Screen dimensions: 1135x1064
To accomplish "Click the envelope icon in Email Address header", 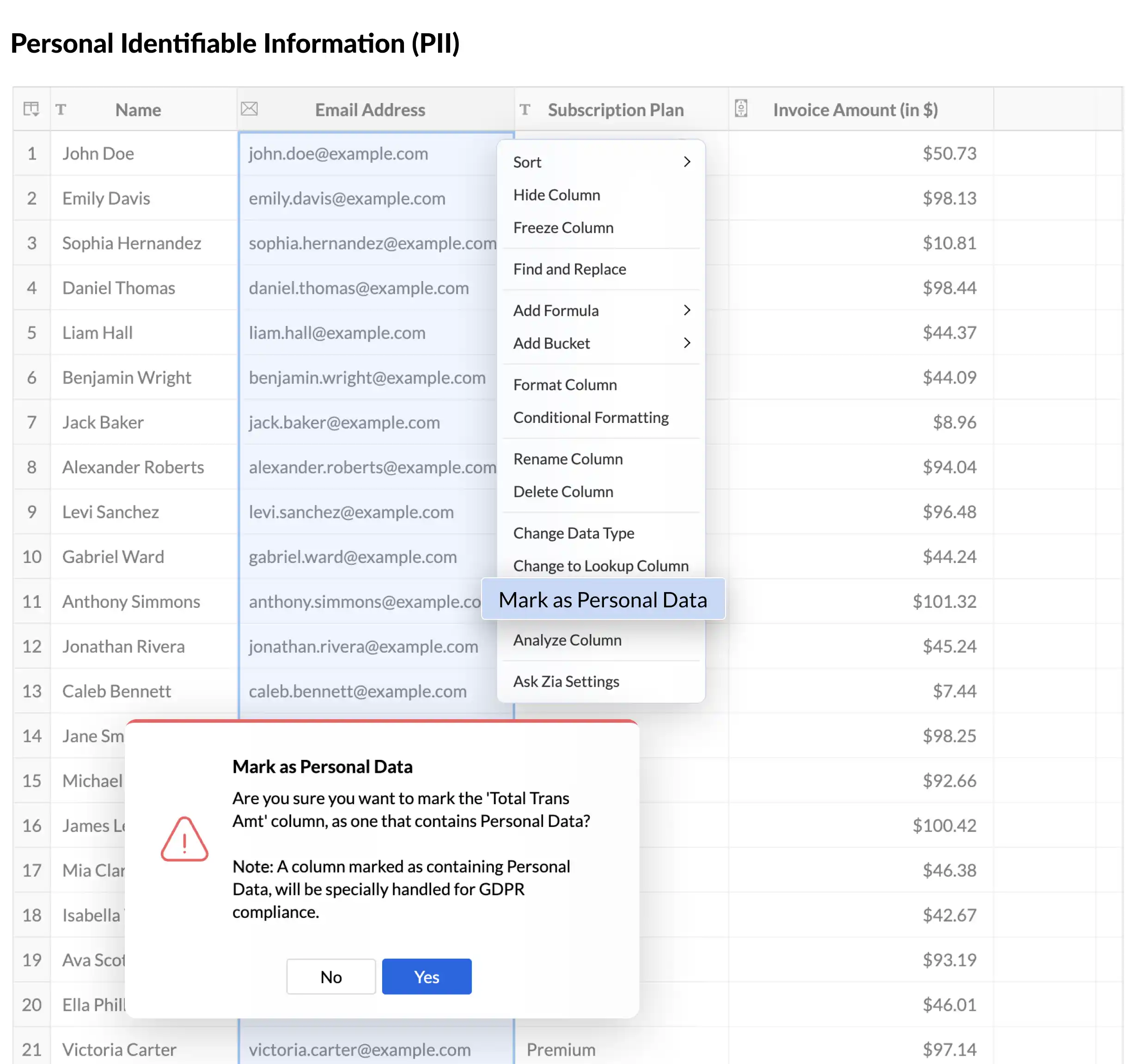I will [x=250, y=109].
